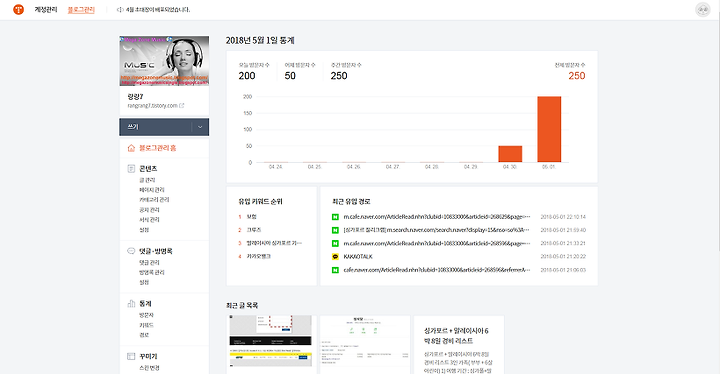Click yesterday's visitor count 50

pos(290,76)
